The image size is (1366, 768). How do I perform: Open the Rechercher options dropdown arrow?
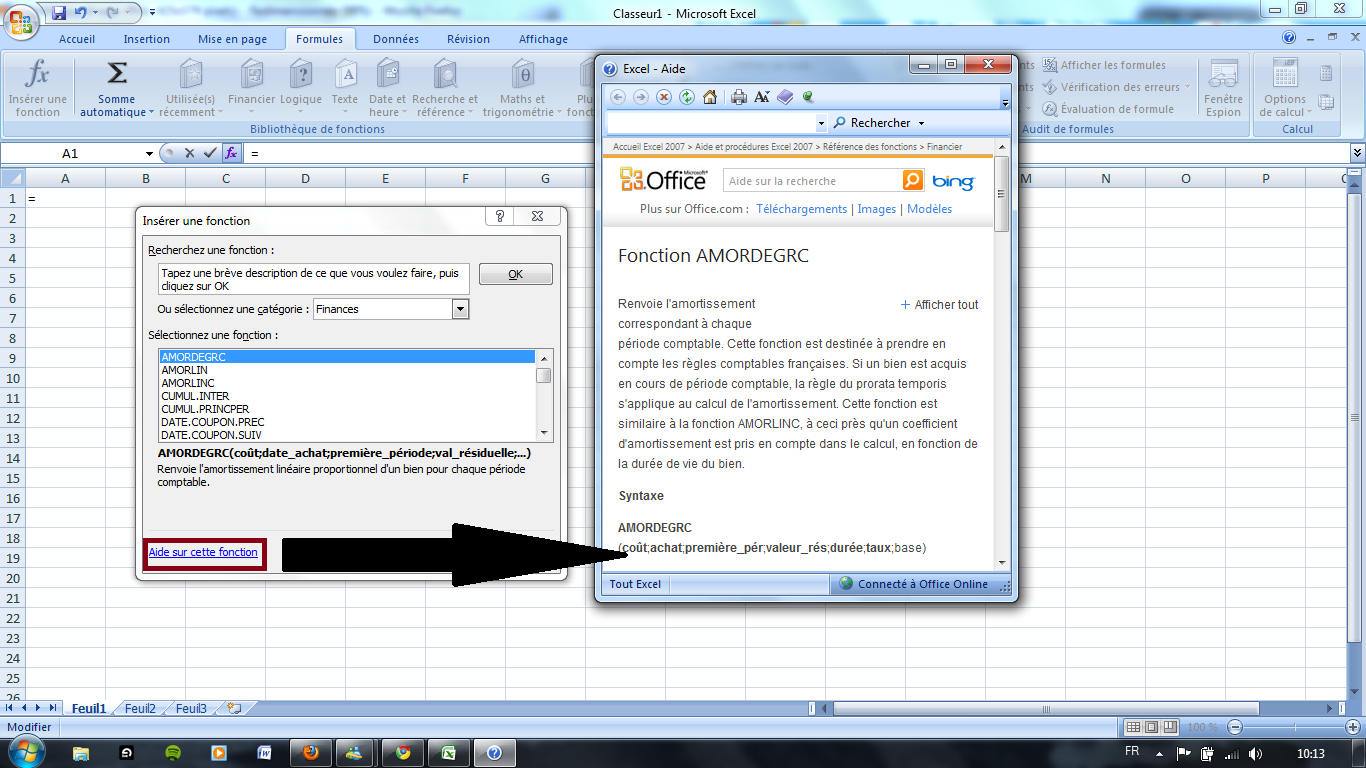tap(921, 124)
